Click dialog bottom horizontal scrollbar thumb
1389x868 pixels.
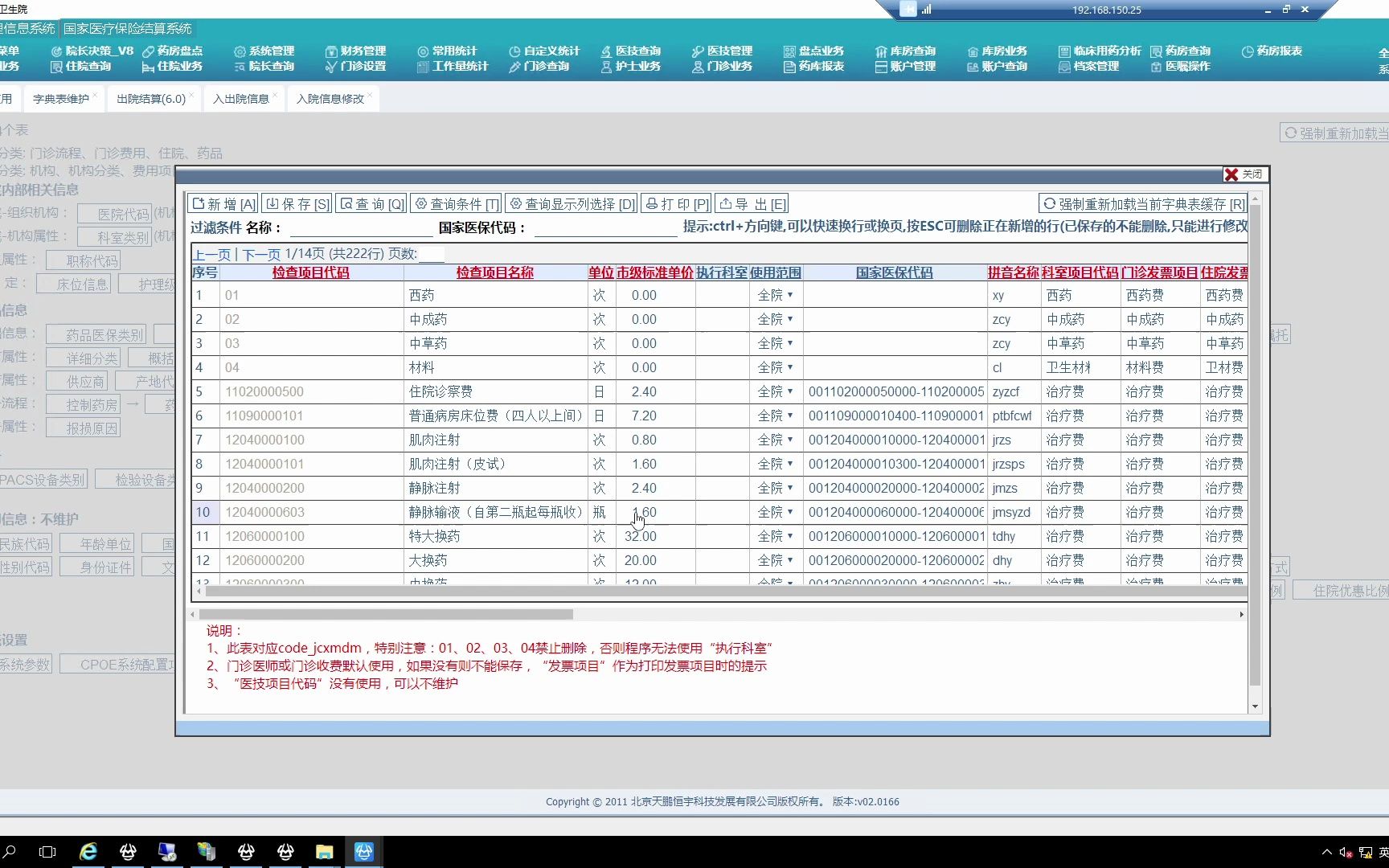click(386, 614)
